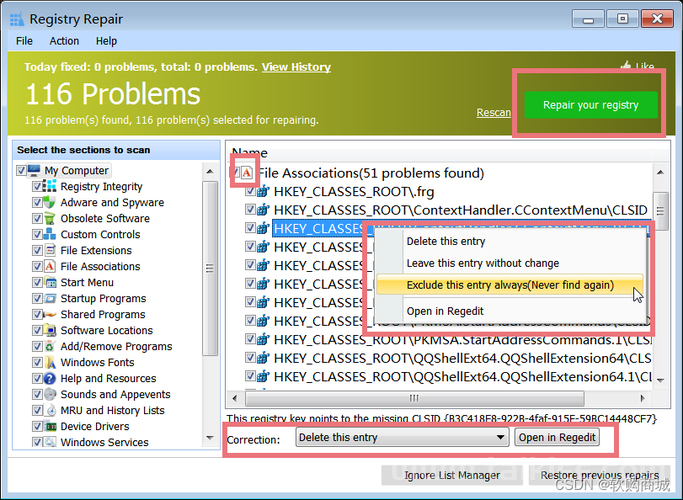Image resolution: width=683 pixels, height=500 pixels.
Task: Click Open in Regedit button beside Correction
Action: pyautogui.click(x=557, y=437)
